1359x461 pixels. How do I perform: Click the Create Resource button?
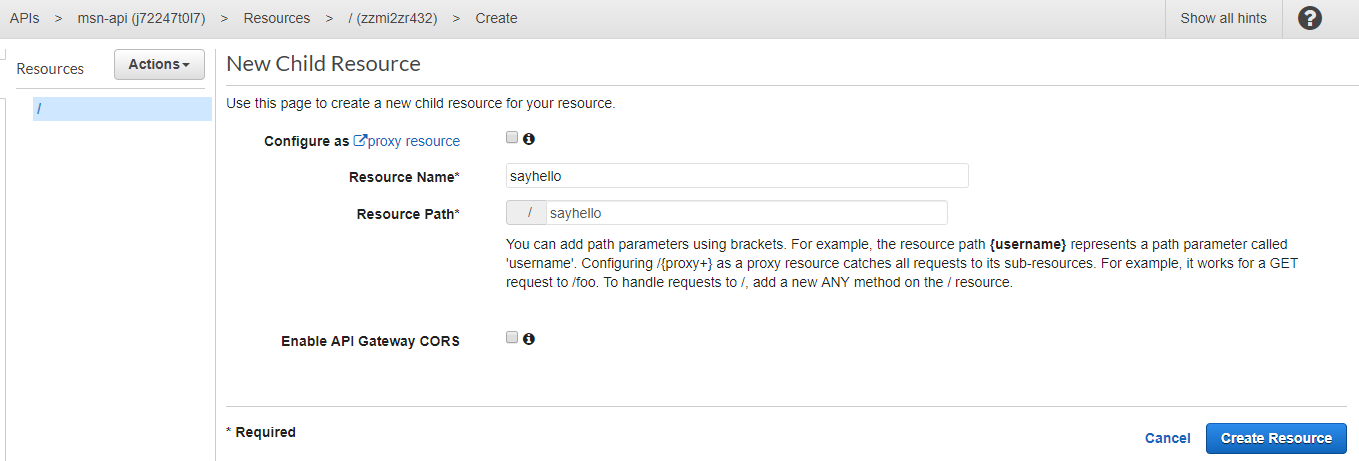click(1276, 438)
